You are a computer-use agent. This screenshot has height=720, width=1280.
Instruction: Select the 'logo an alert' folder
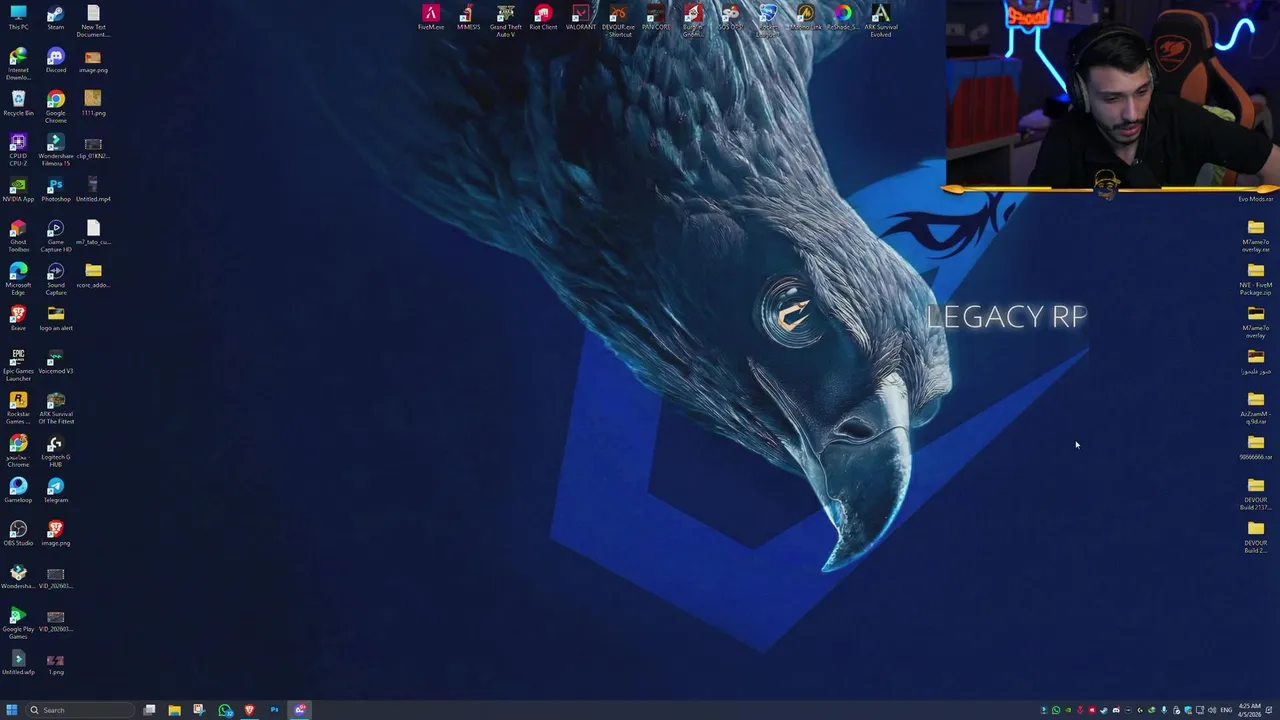tap(55, 319)
